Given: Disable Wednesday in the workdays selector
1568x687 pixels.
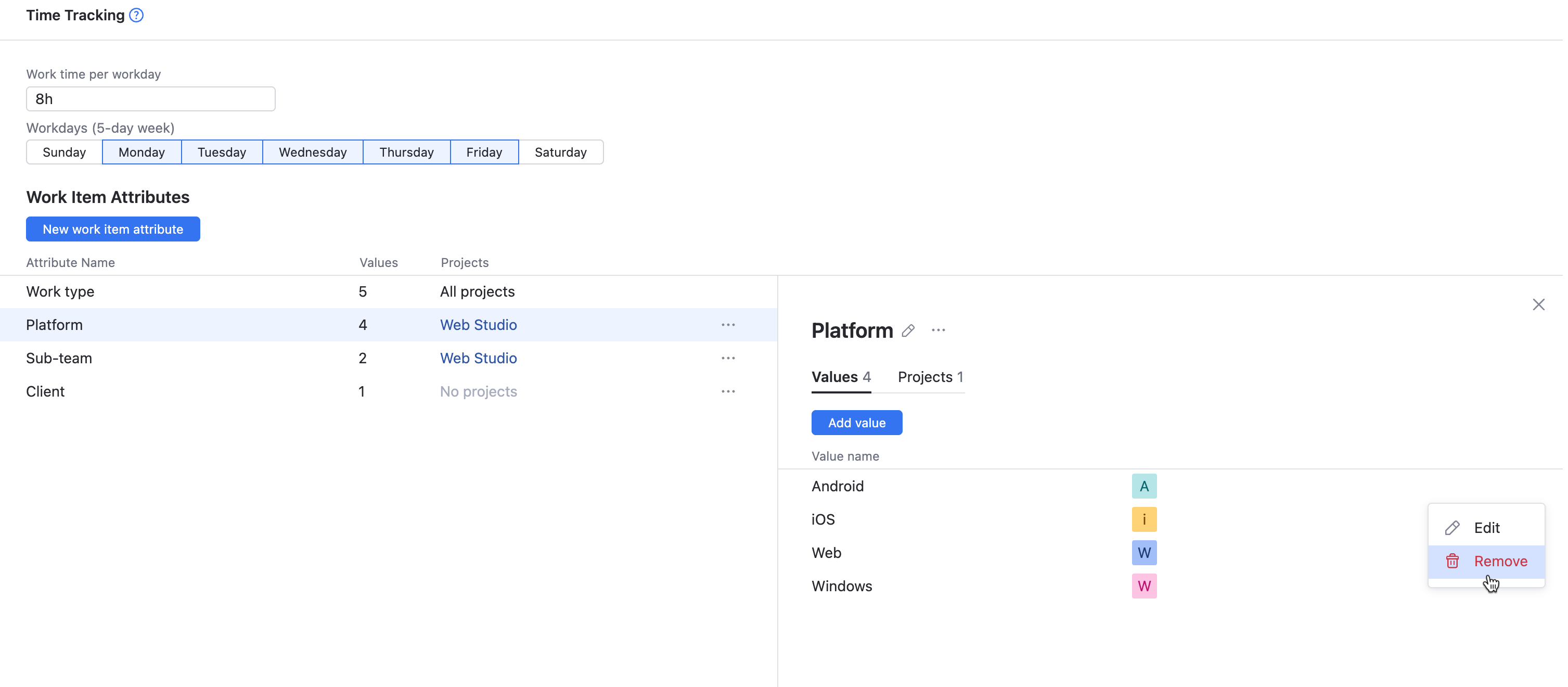Looking at the screenshot, I should point(312,152).
